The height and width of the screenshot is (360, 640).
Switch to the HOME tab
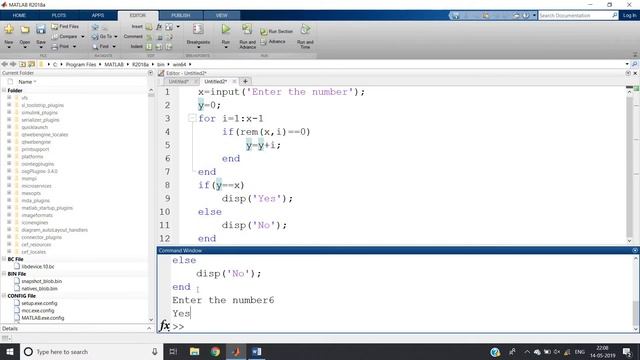(x=19, y=16)
